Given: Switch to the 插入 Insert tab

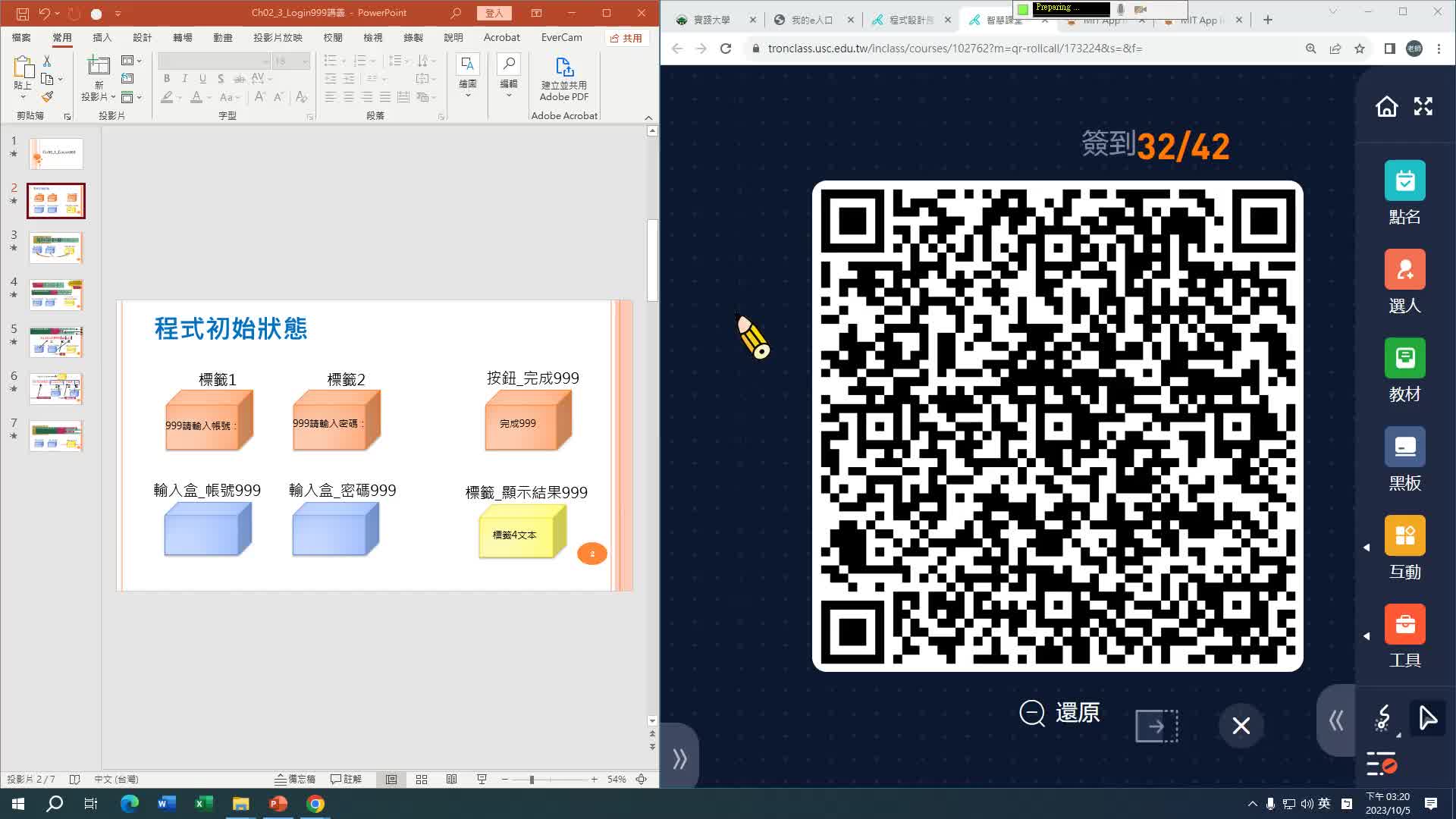Looking at the screenshot, I should 102,37.
